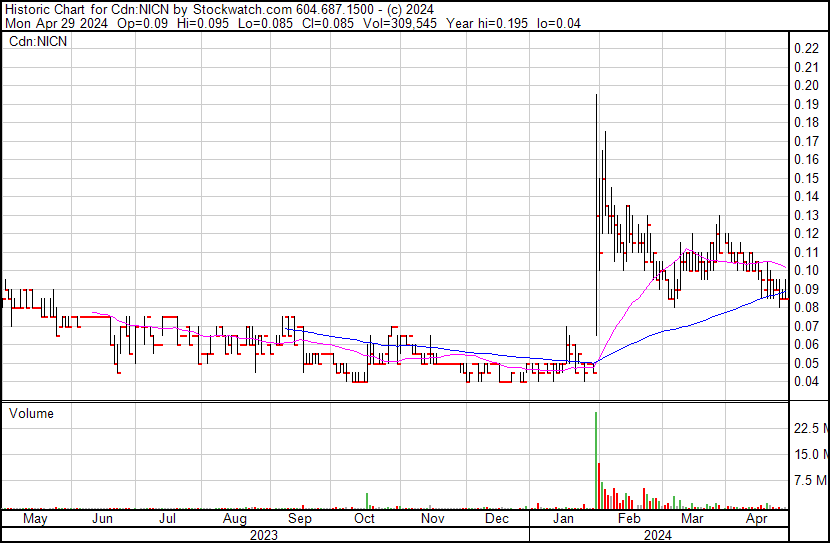Click the 2023 year label
The height and width of the screenshot is (543, 830).
tap(263, 534)
